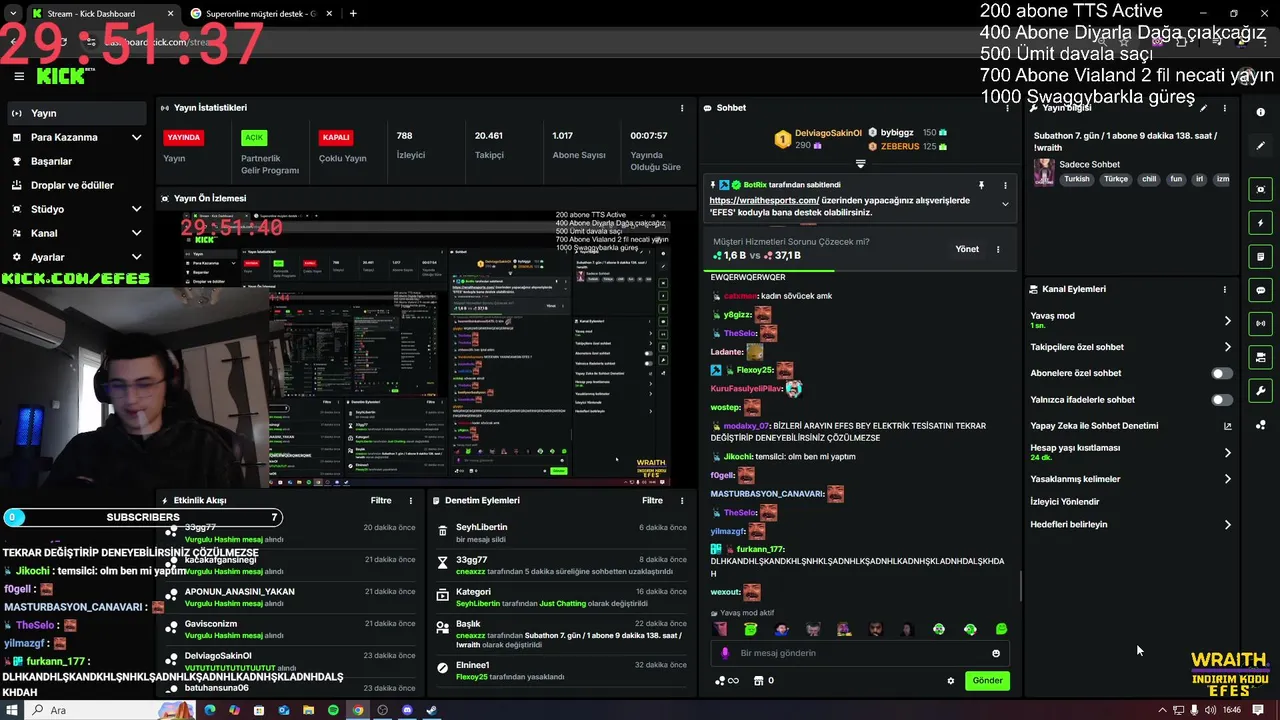This screenshot has height=720, width=1280.
Task: Toggle Abonelere özel sohbet switch
Action: 1221,373
